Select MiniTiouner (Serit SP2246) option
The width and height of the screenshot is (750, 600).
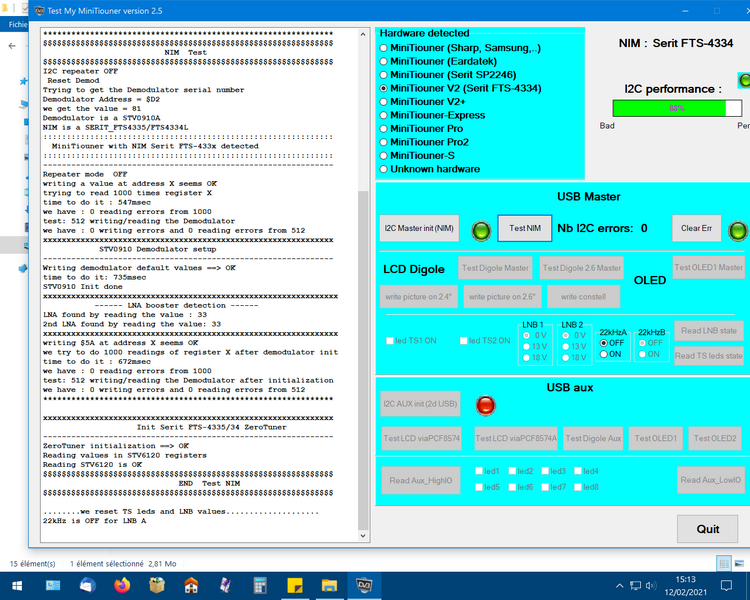pyautogui.click(x=383, y=75)
